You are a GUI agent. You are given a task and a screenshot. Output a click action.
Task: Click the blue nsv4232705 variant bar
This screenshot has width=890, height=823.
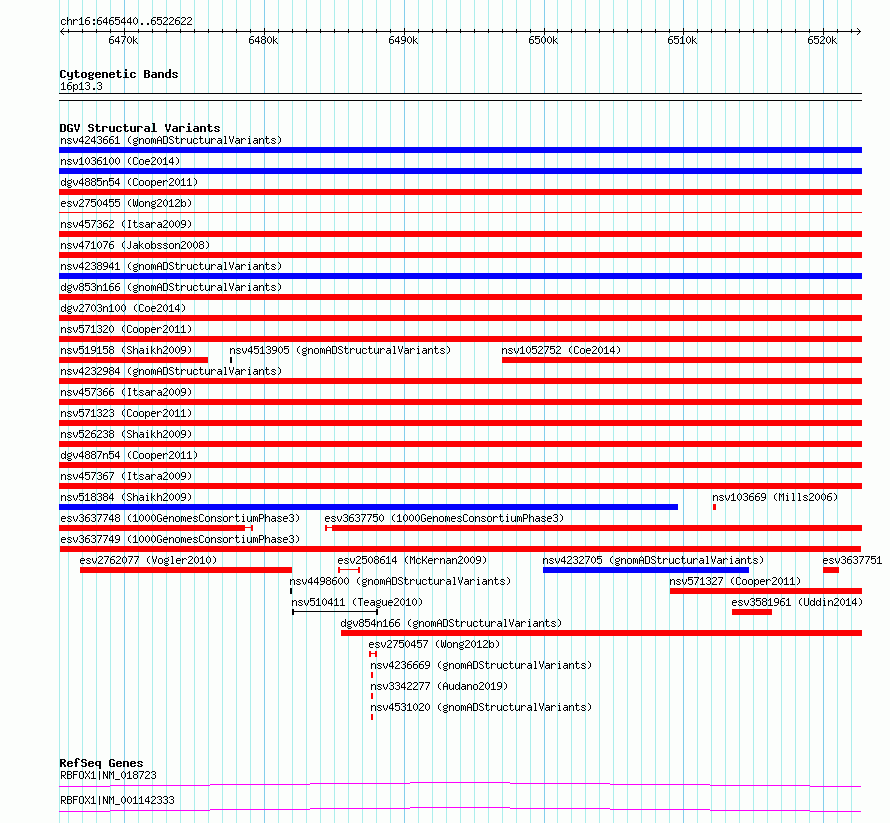coord(646,570)
